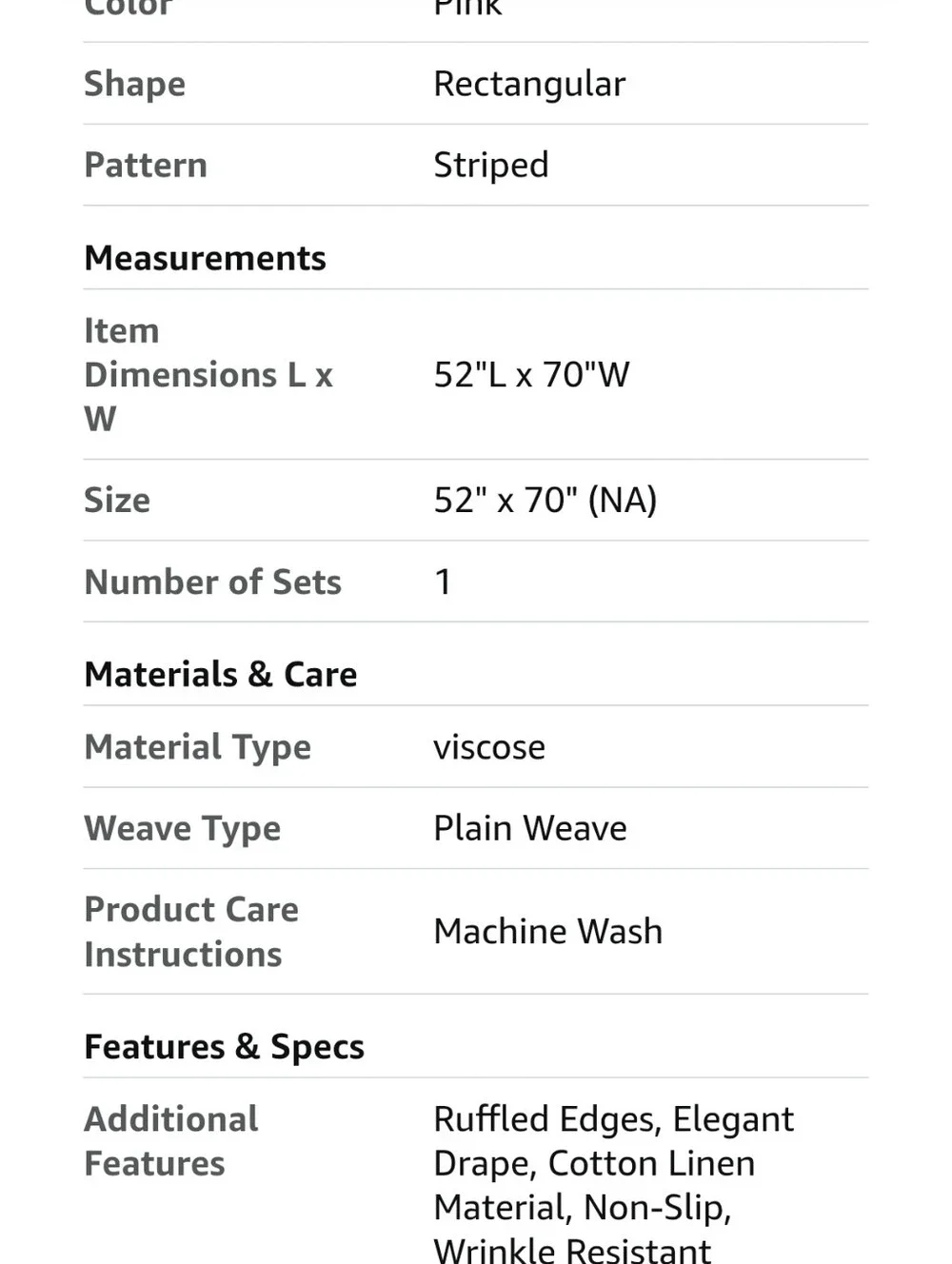Select the 52" x 70" (NA) size value
Image resolution: width=952 pixels, height=1264 pixels.
pyautogui.click(x=545, y=500)
